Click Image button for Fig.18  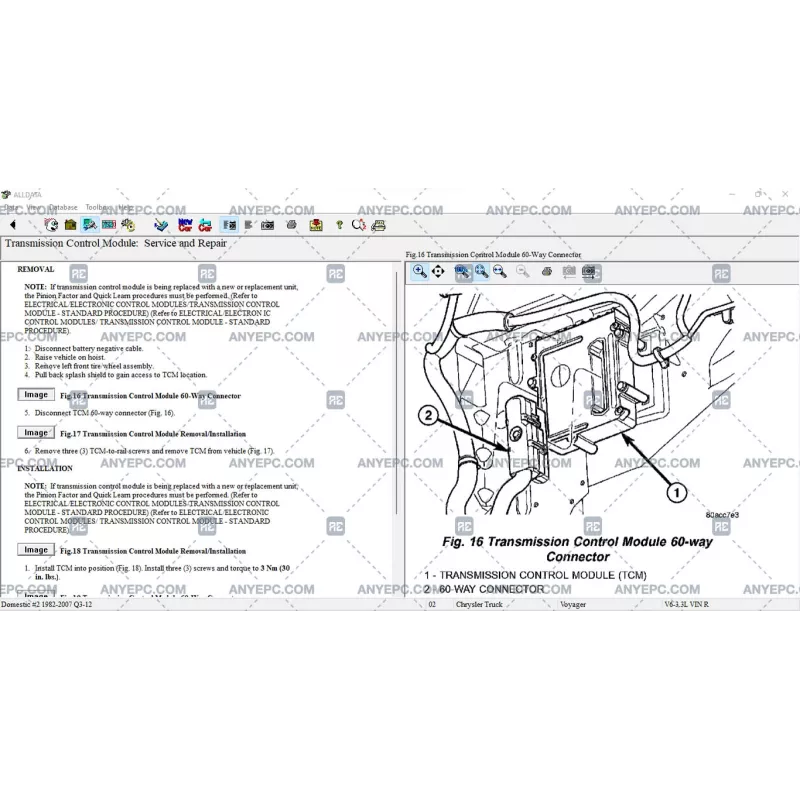36,550
